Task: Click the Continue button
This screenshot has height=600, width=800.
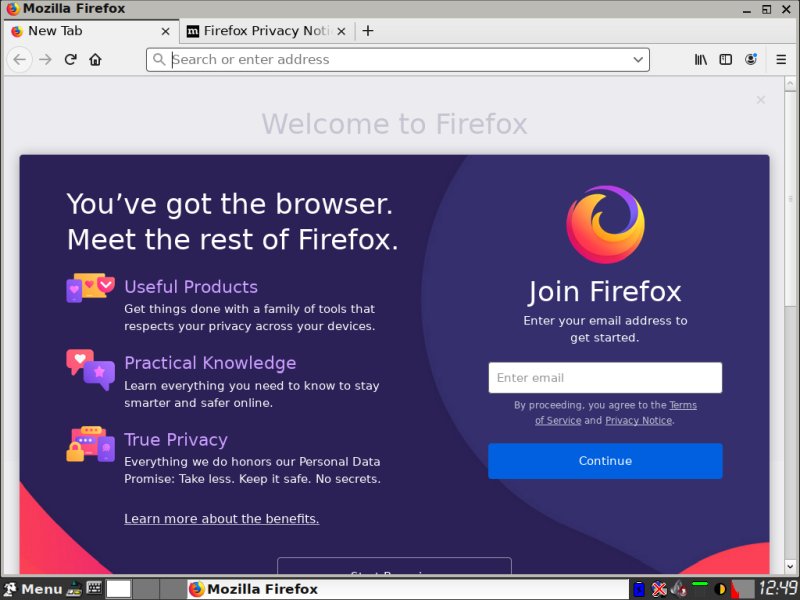Action: click(x=604, y=461)
